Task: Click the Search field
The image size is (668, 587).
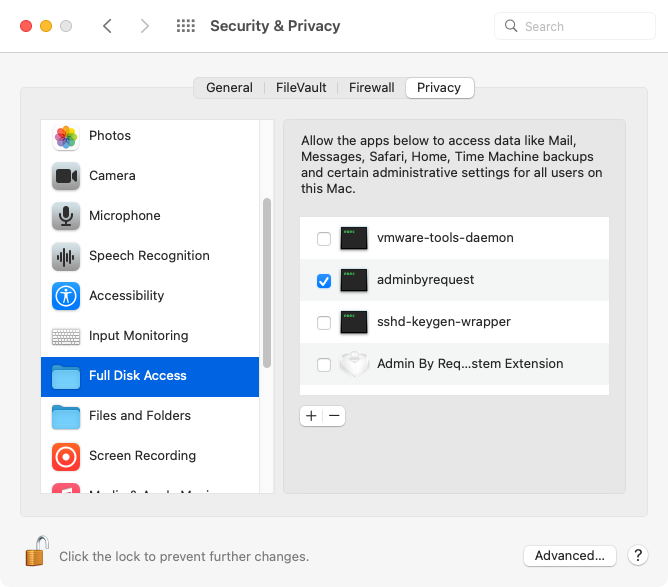Action: coord(575,26)
